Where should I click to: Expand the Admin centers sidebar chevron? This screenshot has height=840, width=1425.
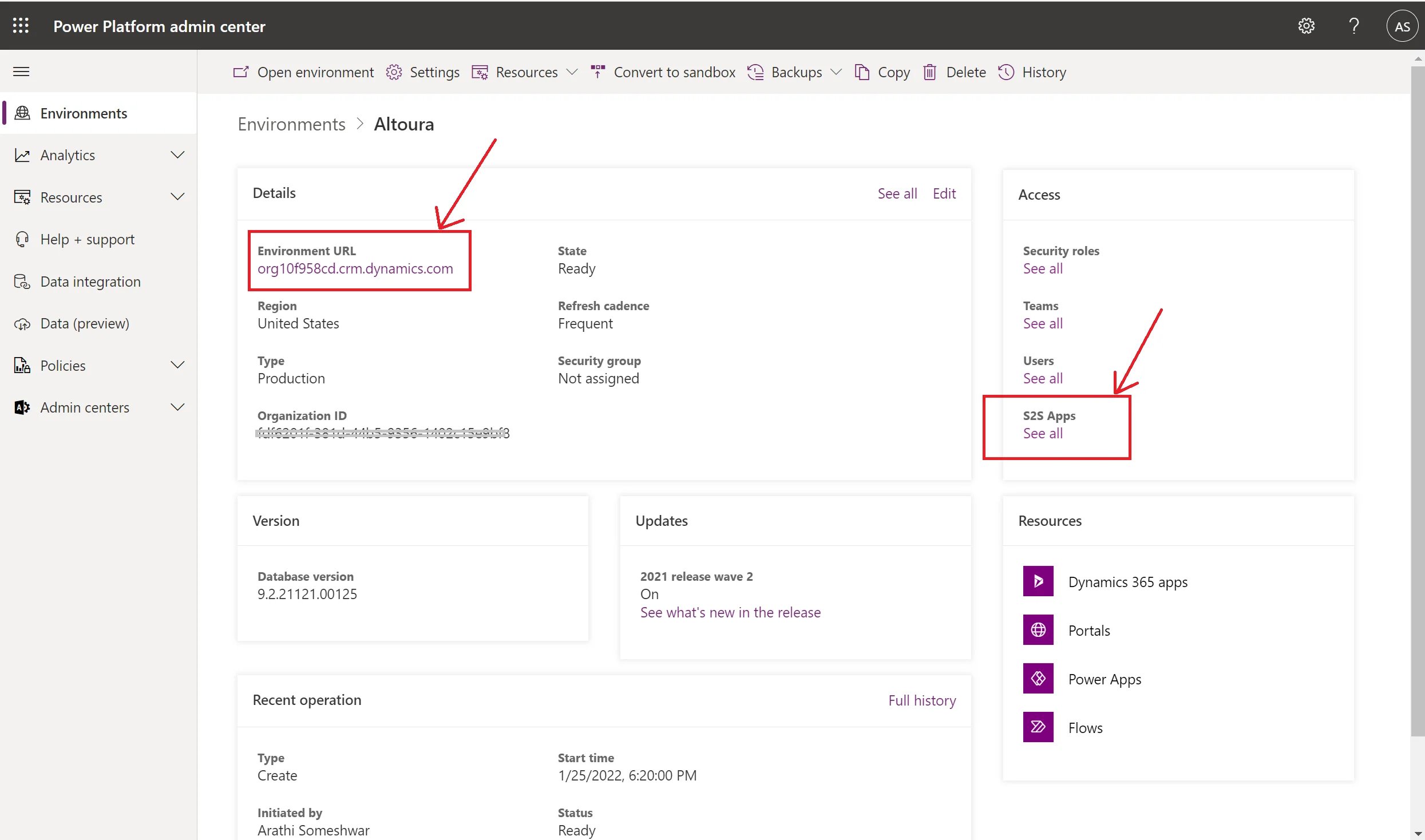point(178,407)
